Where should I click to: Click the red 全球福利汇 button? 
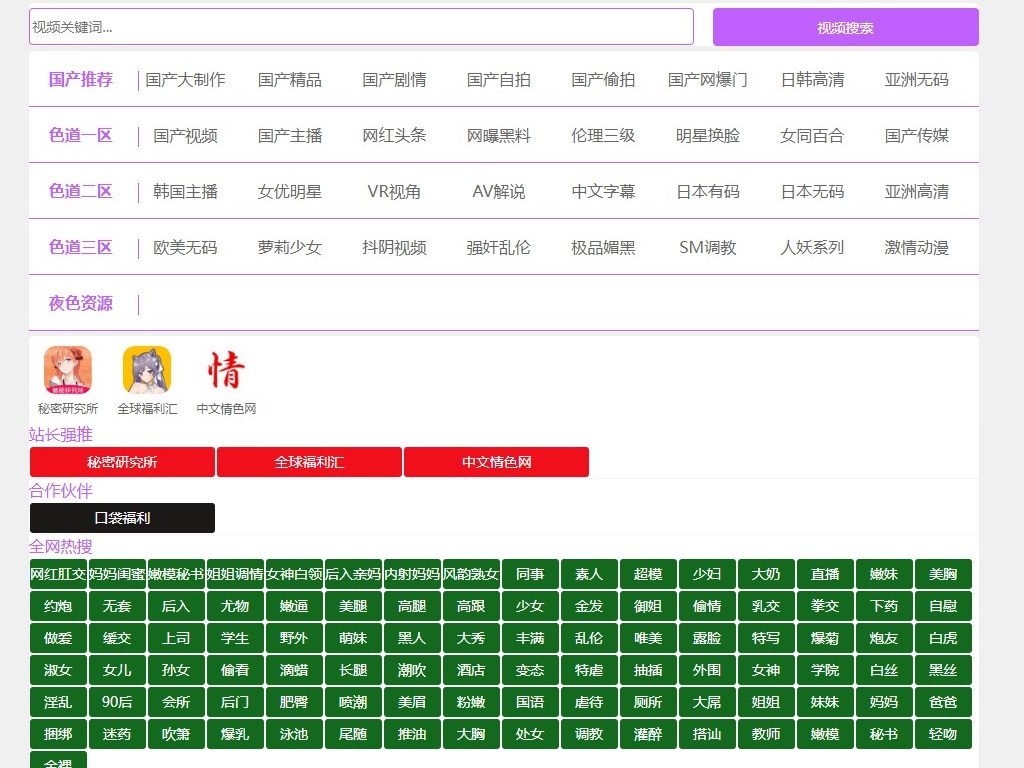click(x=309, y=462)
